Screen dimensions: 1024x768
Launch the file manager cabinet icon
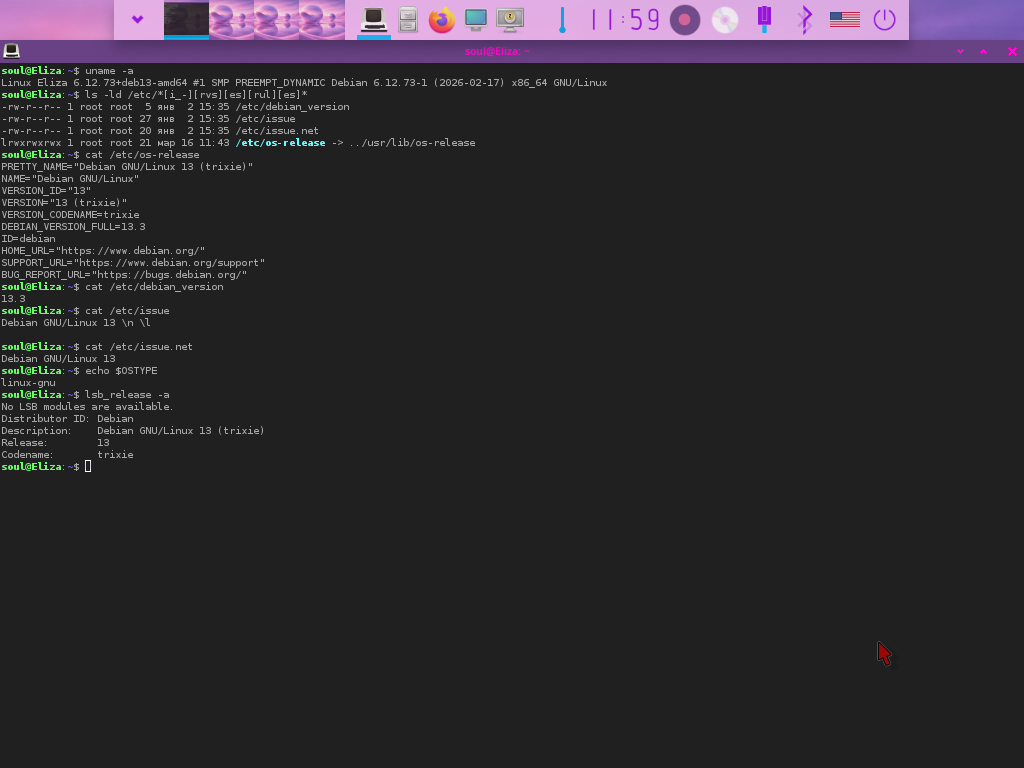tap(408, 19)
